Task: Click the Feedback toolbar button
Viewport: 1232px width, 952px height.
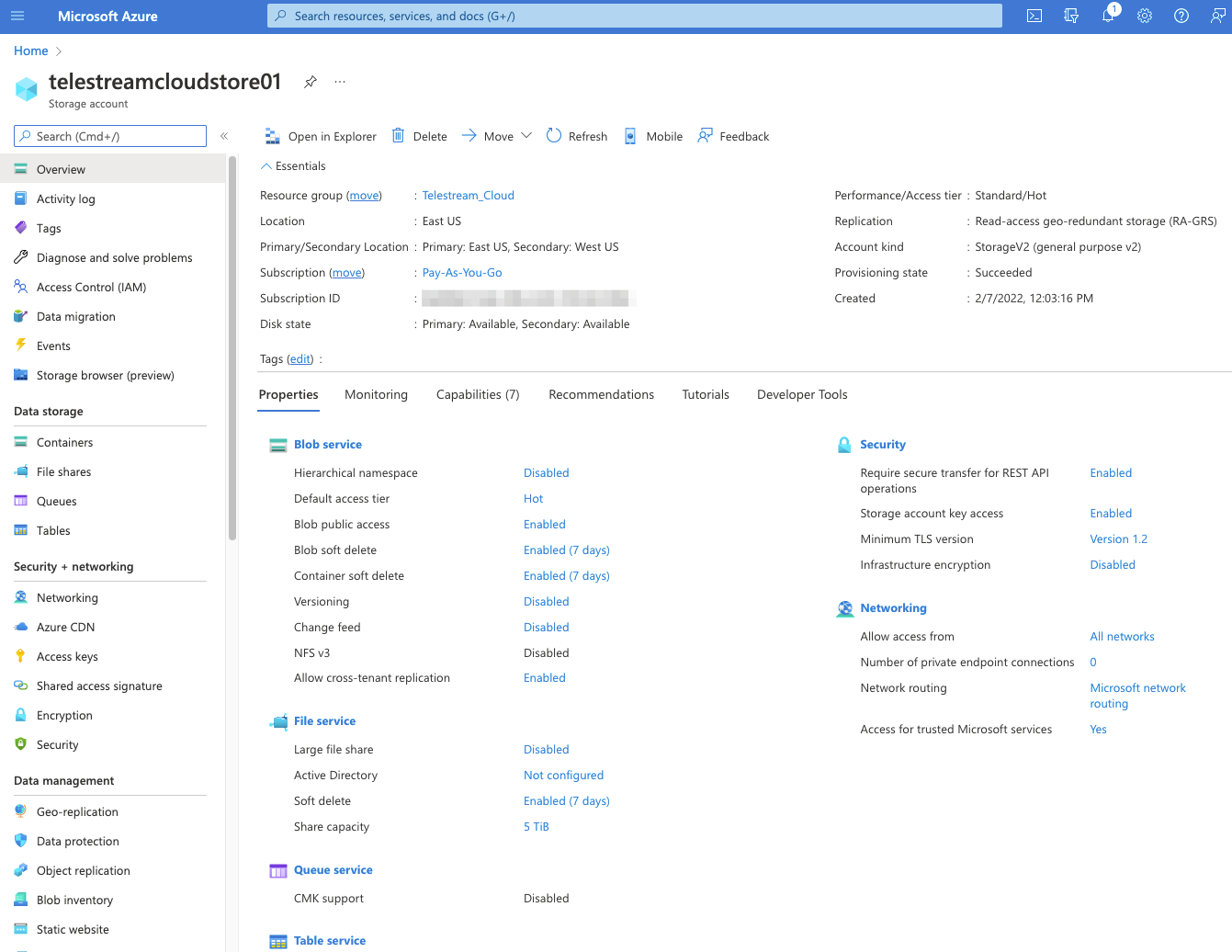Action: click(733, 136)
